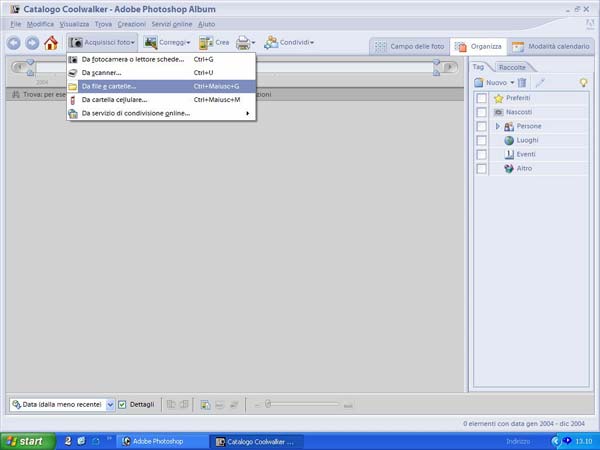Click the Preferiti star icon
Viewport: 600px width, 450px height.
click(x=498, y=98)
